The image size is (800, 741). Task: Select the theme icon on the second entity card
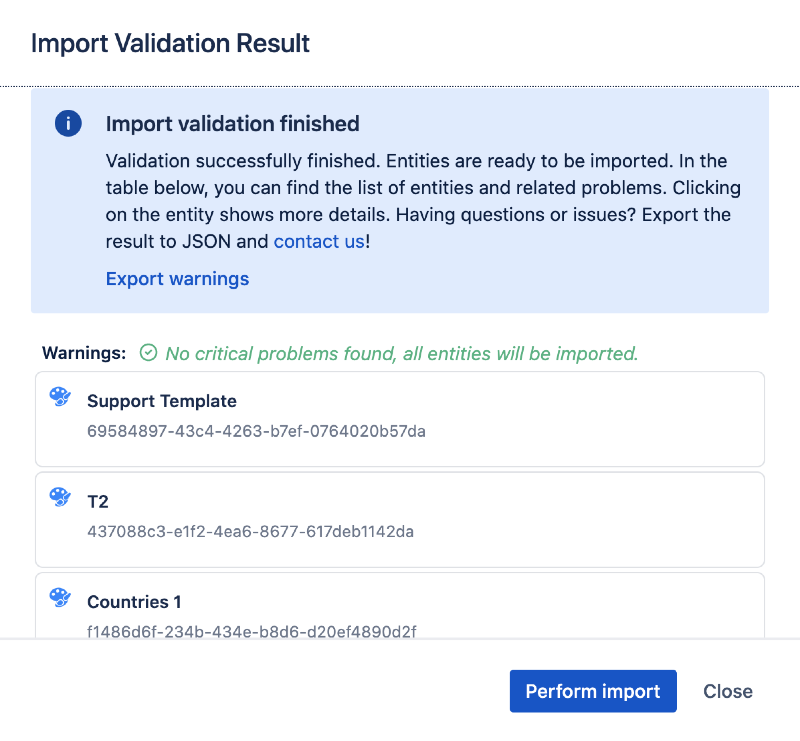pos(60,497)
